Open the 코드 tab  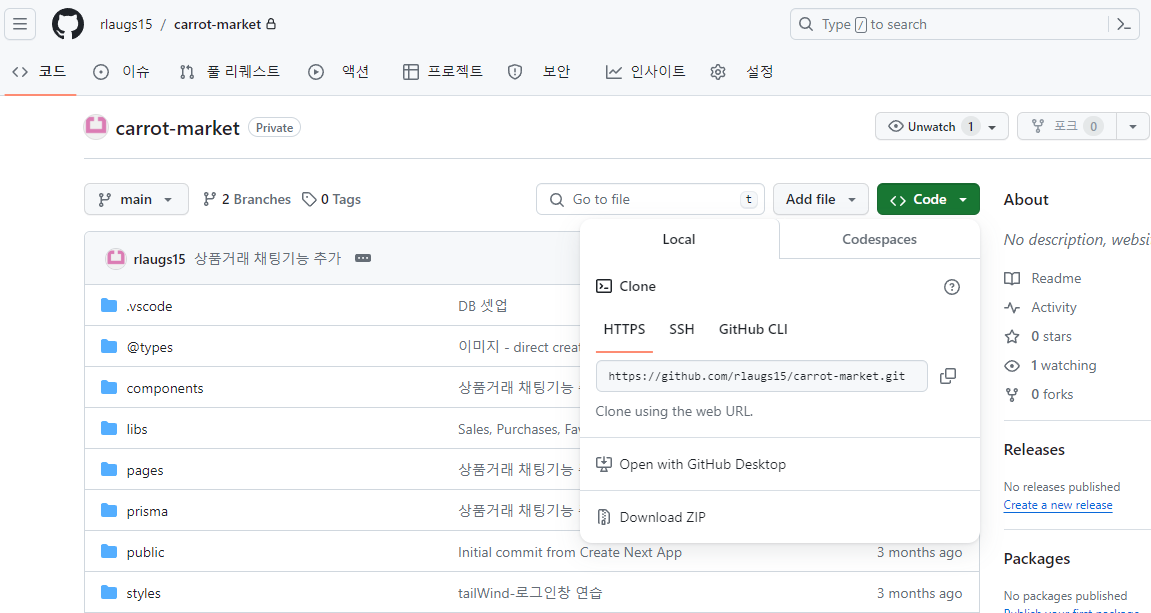click(40, 71)
